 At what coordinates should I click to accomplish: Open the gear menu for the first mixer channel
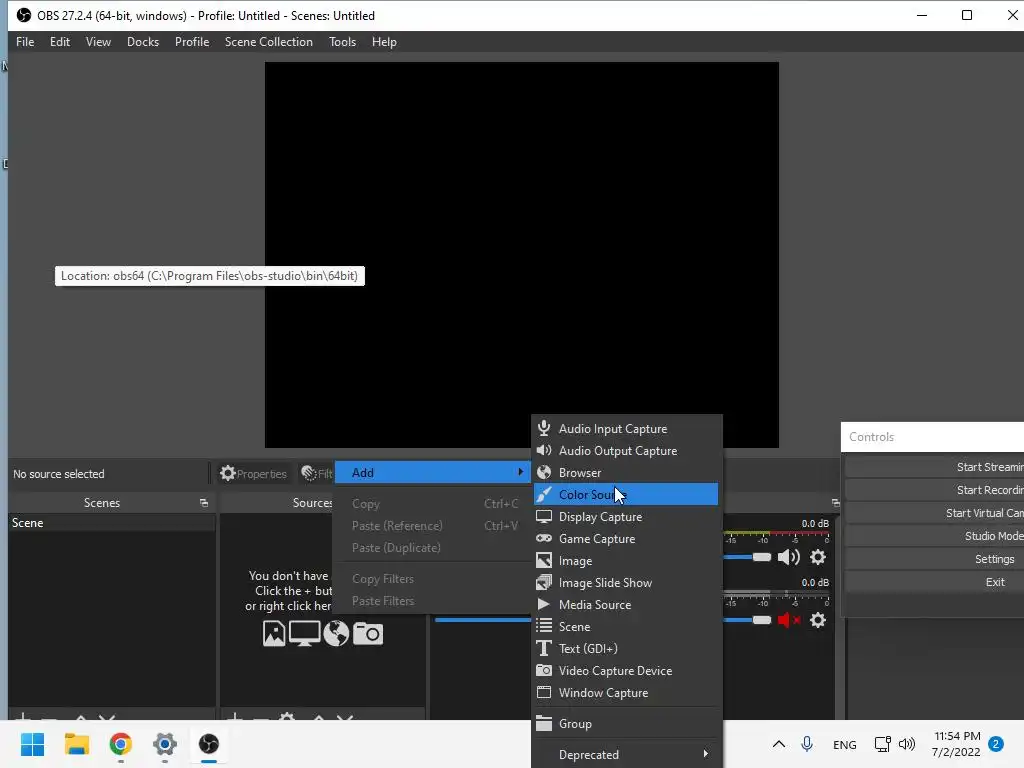click(x=818, y=557)
